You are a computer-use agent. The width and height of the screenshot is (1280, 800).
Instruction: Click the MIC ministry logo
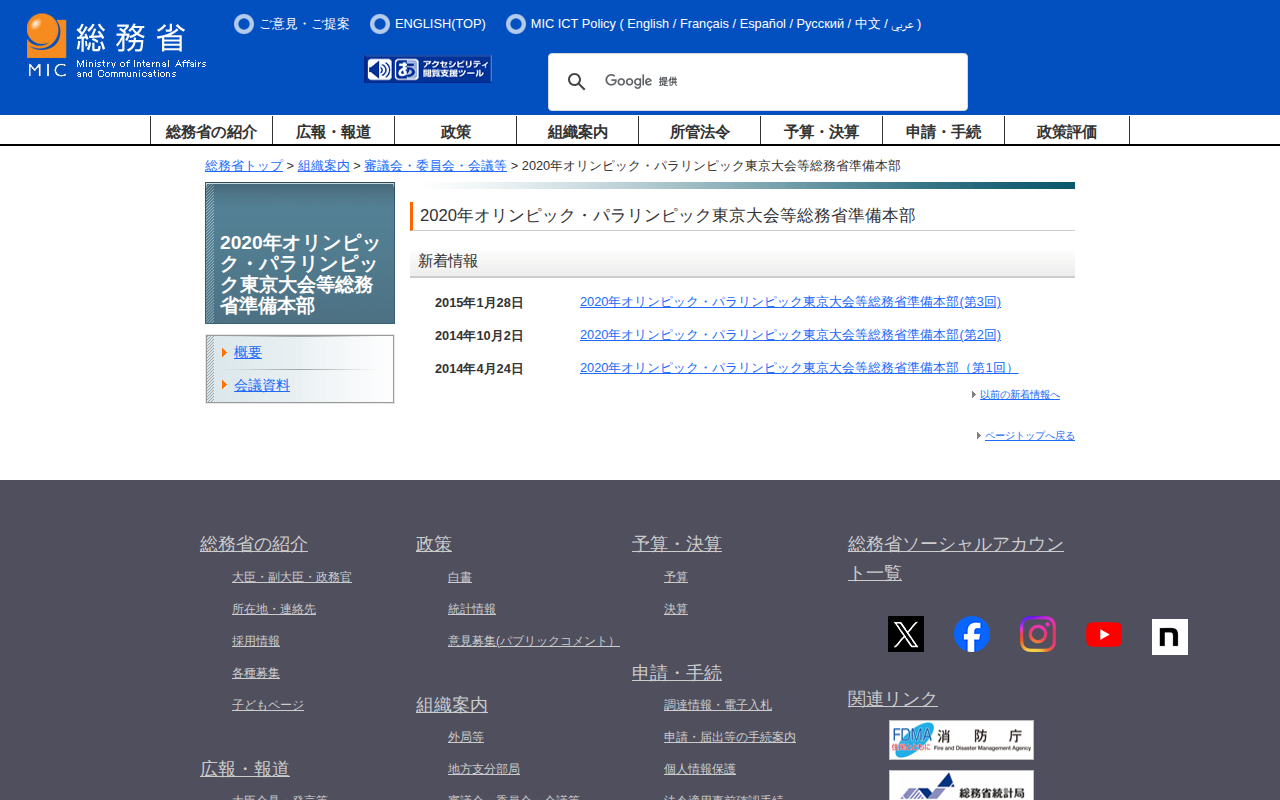tap(116, 46)
